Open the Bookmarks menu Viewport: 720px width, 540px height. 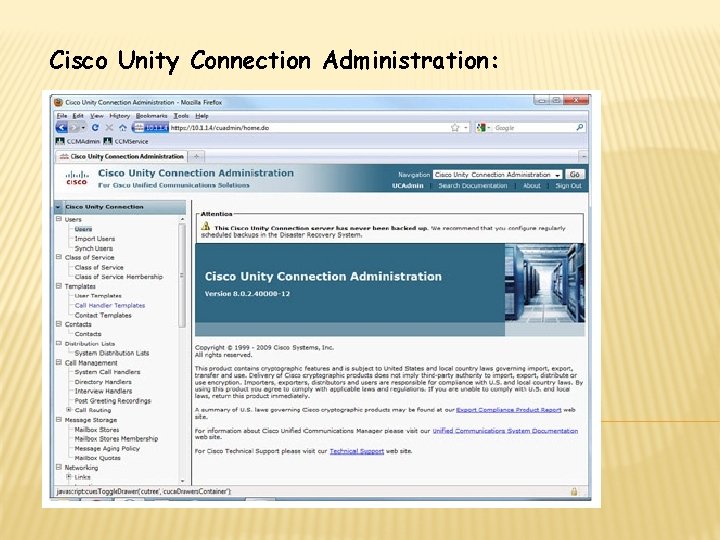[152, 116]
